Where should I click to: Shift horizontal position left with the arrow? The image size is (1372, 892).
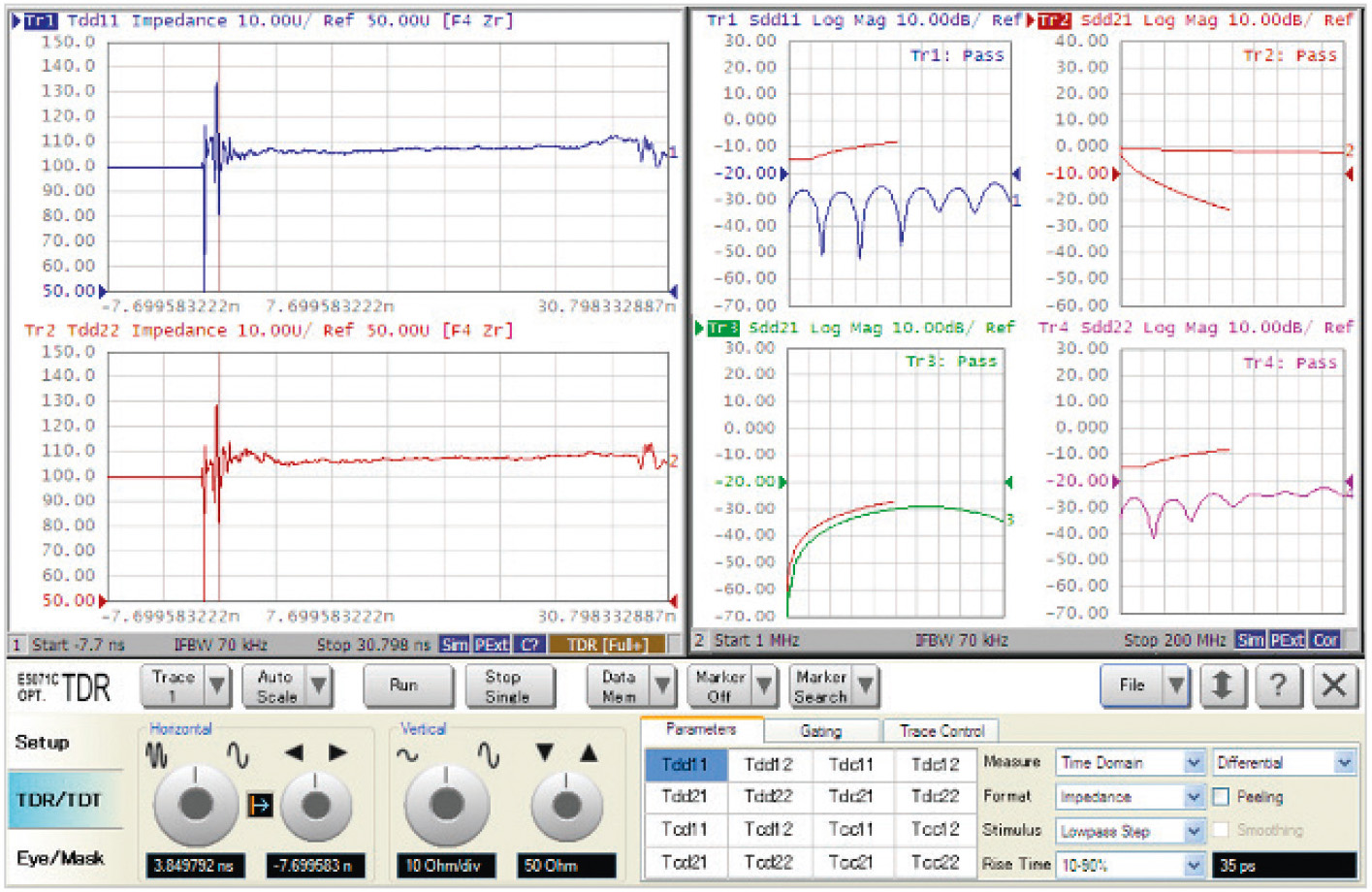(294, 752)
